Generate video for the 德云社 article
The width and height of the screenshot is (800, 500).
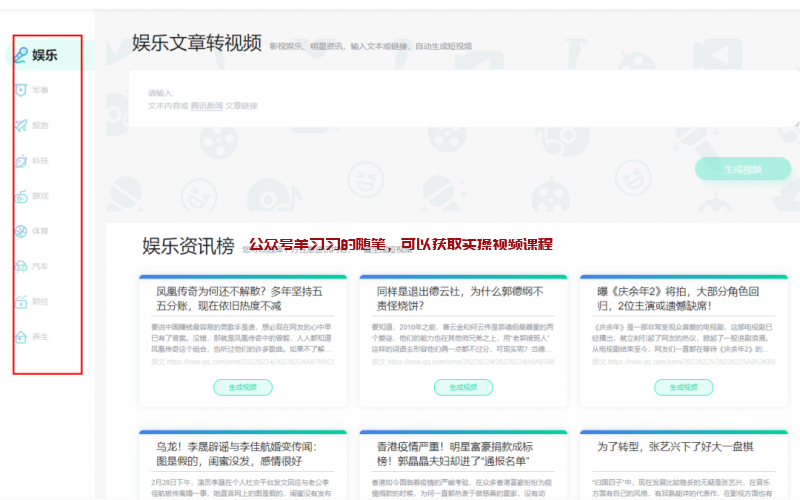point(462,387)
